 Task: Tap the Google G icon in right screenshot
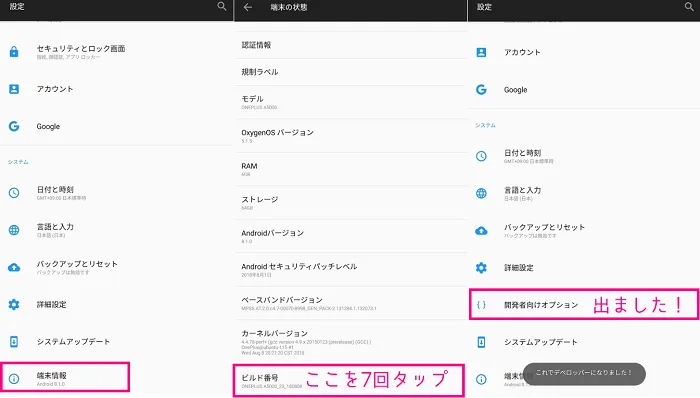point(481,89)
